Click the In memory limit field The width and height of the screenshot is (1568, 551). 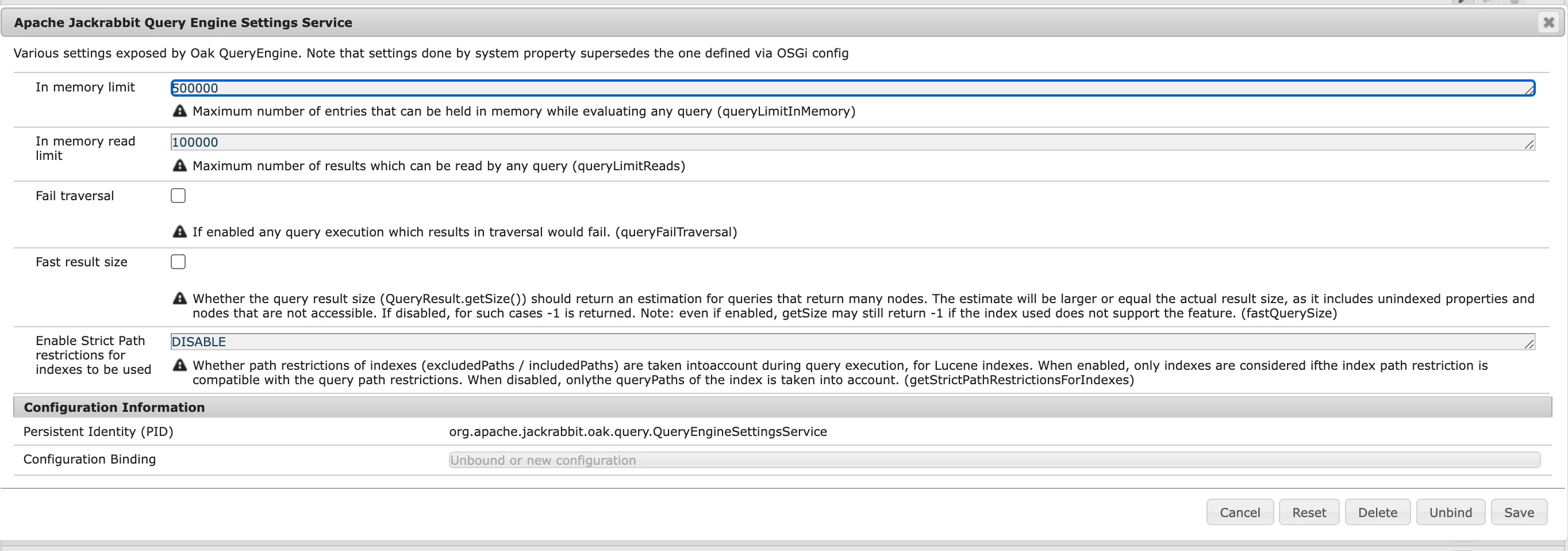[x=853, y=87]
